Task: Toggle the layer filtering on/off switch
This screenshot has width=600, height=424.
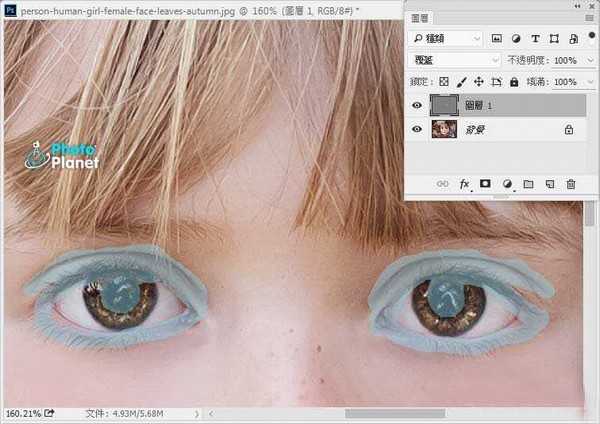Action: [x=592, y=35]
